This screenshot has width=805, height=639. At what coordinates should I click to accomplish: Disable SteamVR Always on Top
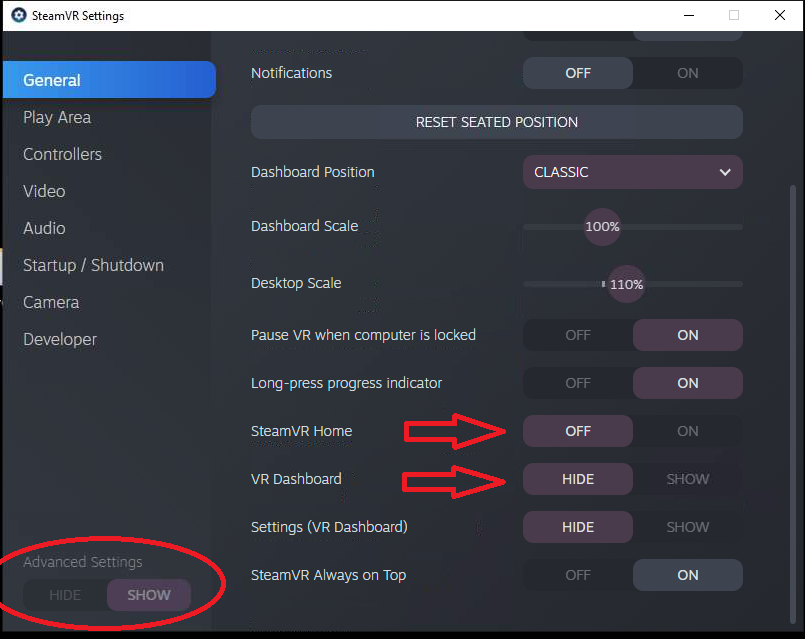click(577, 574)
